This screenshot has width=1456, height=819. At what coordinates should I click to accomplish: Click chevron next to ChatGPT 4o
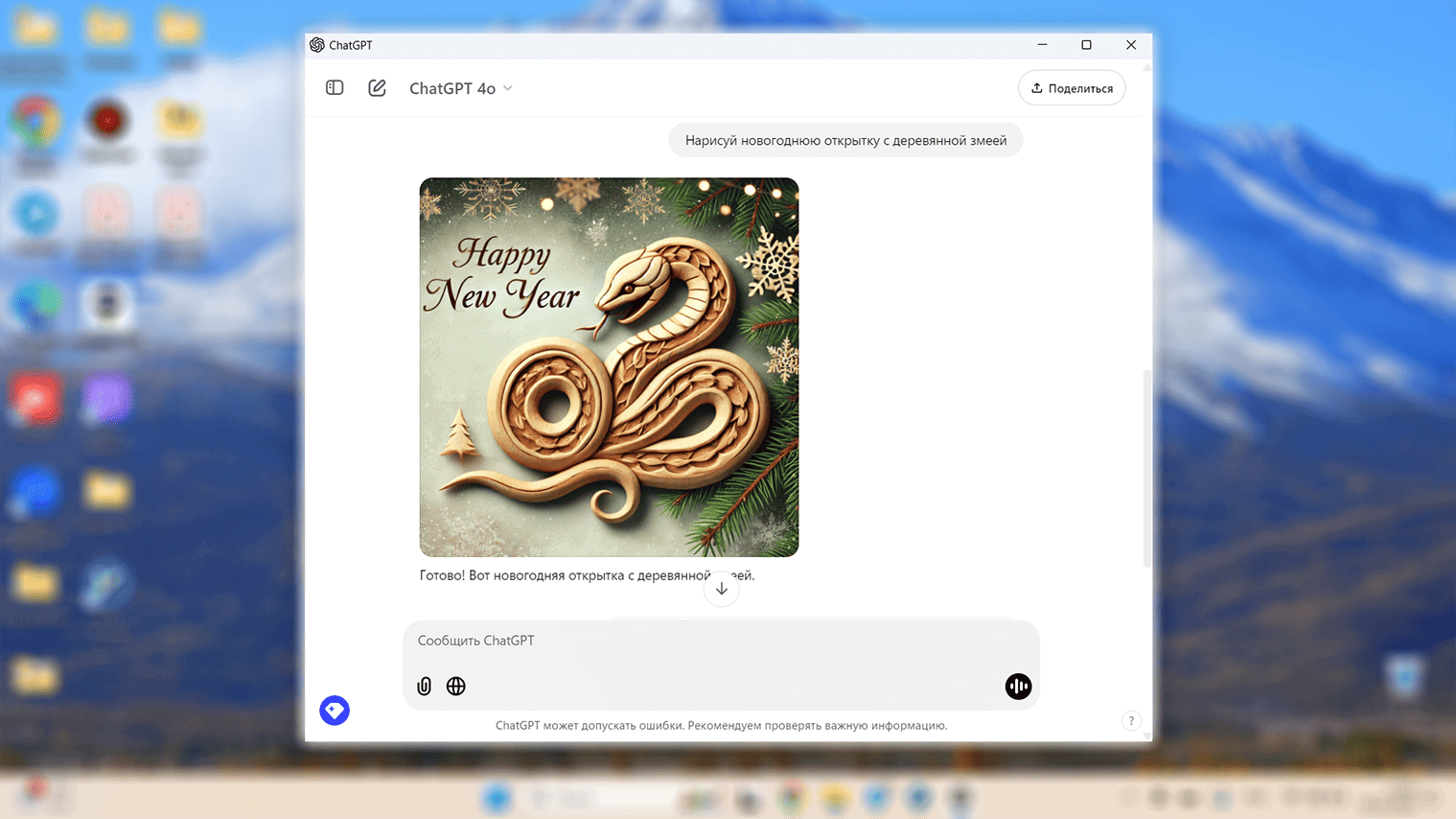pos(508,88)
